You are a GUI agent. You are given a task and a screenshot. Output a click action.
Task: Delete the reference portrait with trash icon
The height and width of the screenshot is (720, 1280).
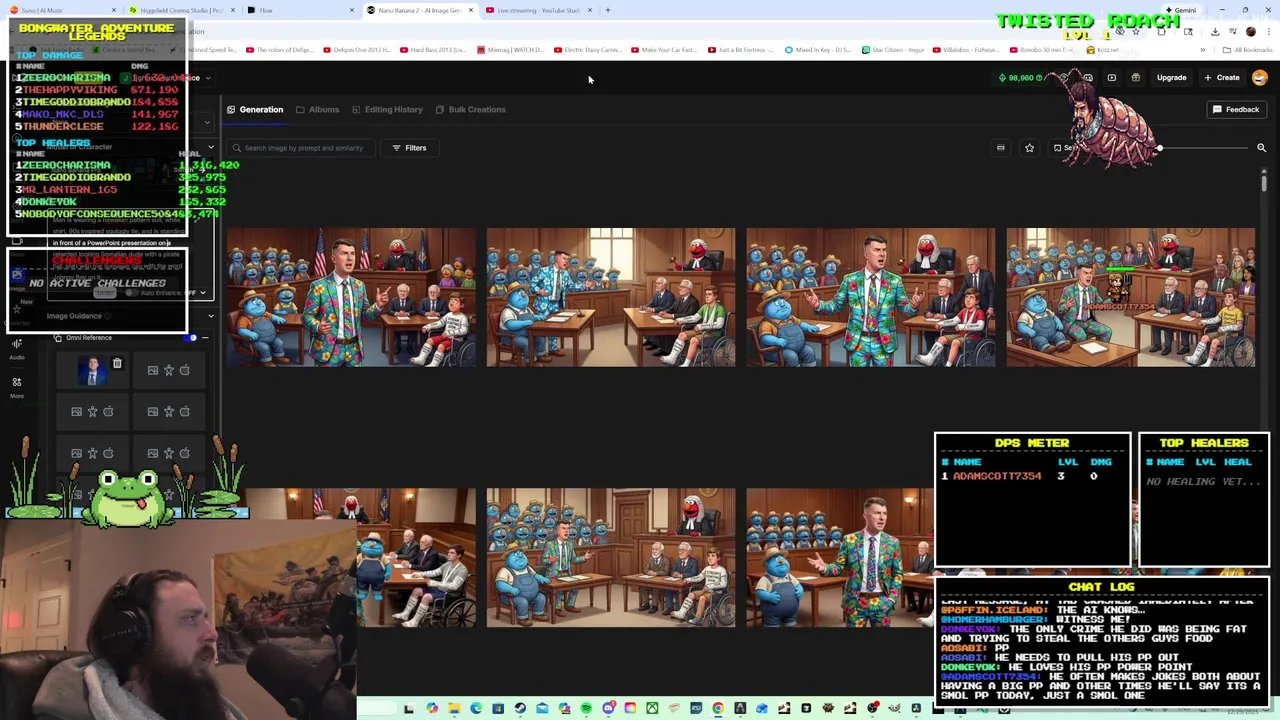pyautogui.click(x=117, y=364)
